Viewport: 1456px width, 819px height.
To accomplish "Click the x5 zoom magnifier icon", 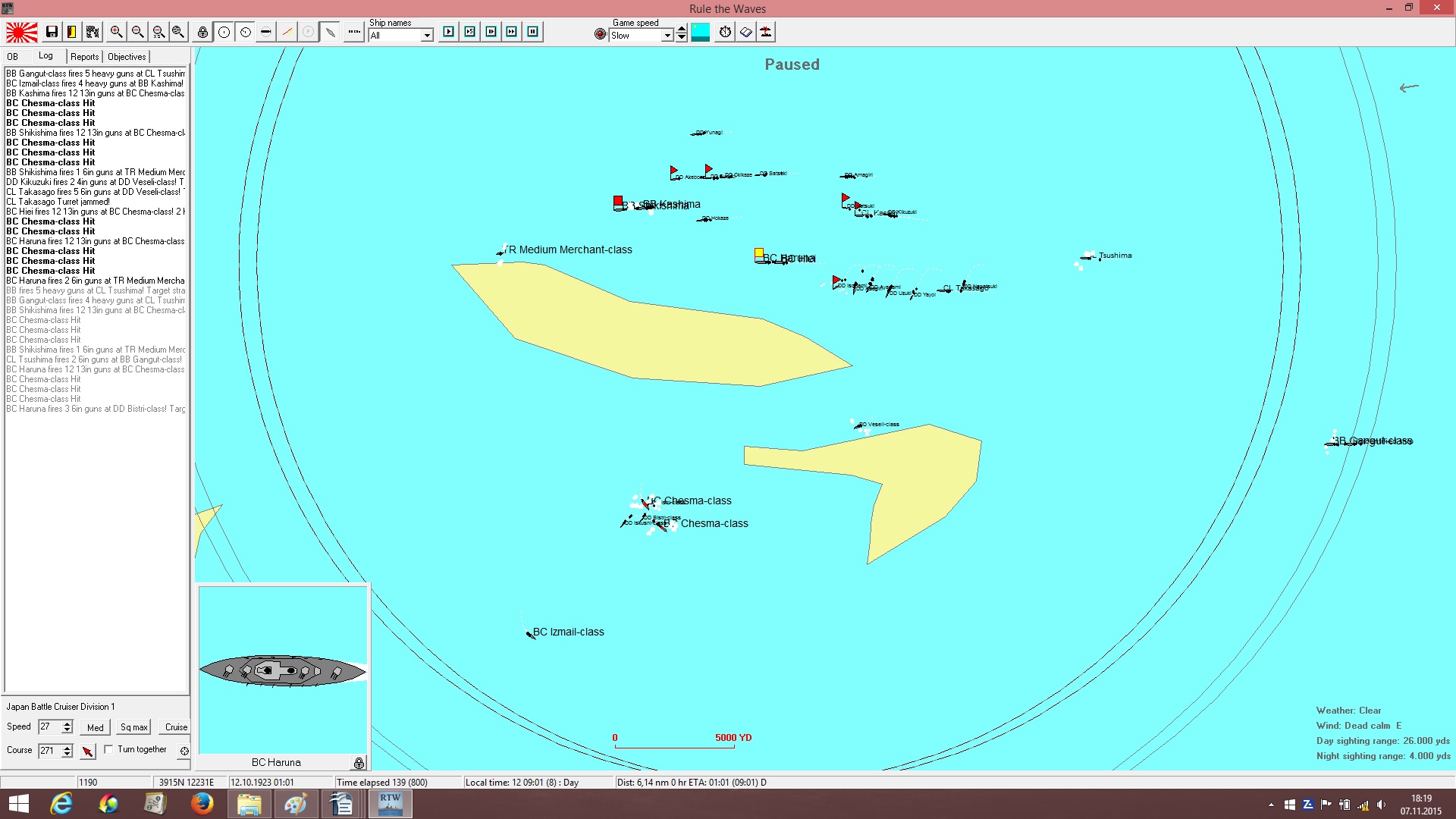I will (158, 32).
